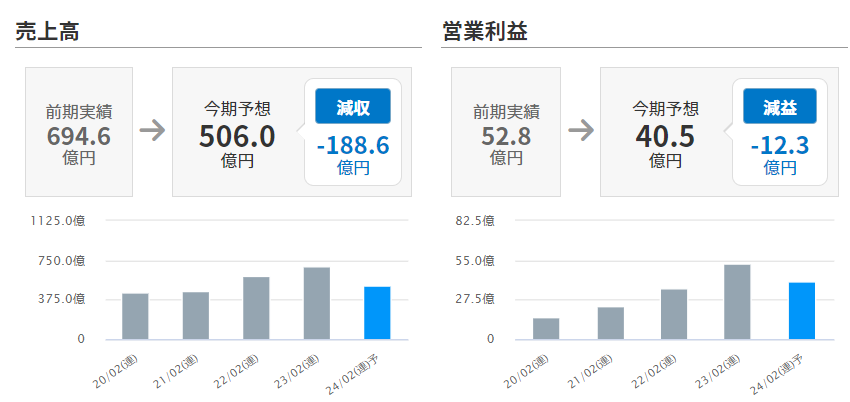This screenshot has height=402, width=850.
Task: Click the blue 24/02 forecast bar in profit chart
Action: click(802, 311)
